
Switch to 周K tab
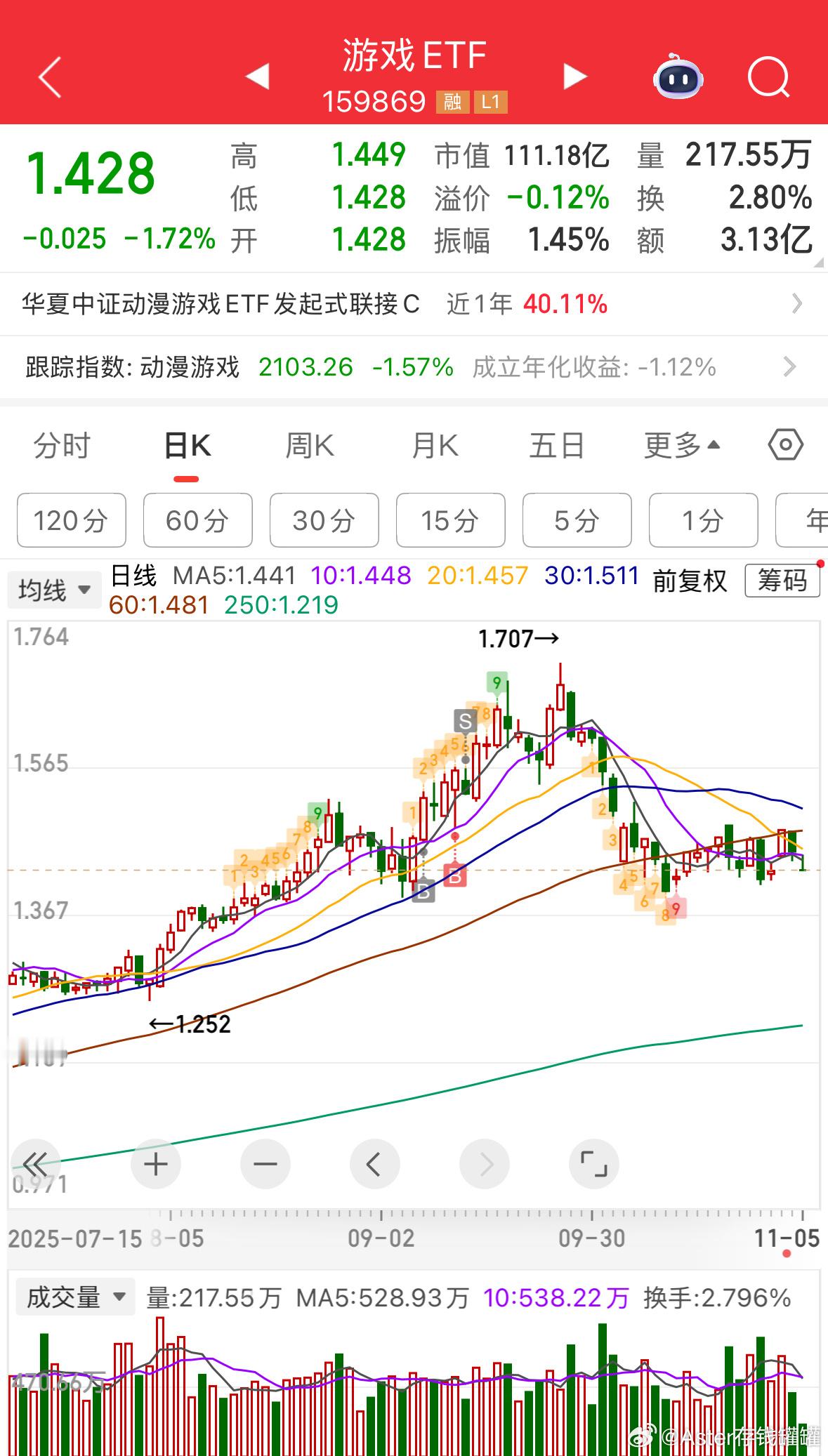tap(310, 446)
